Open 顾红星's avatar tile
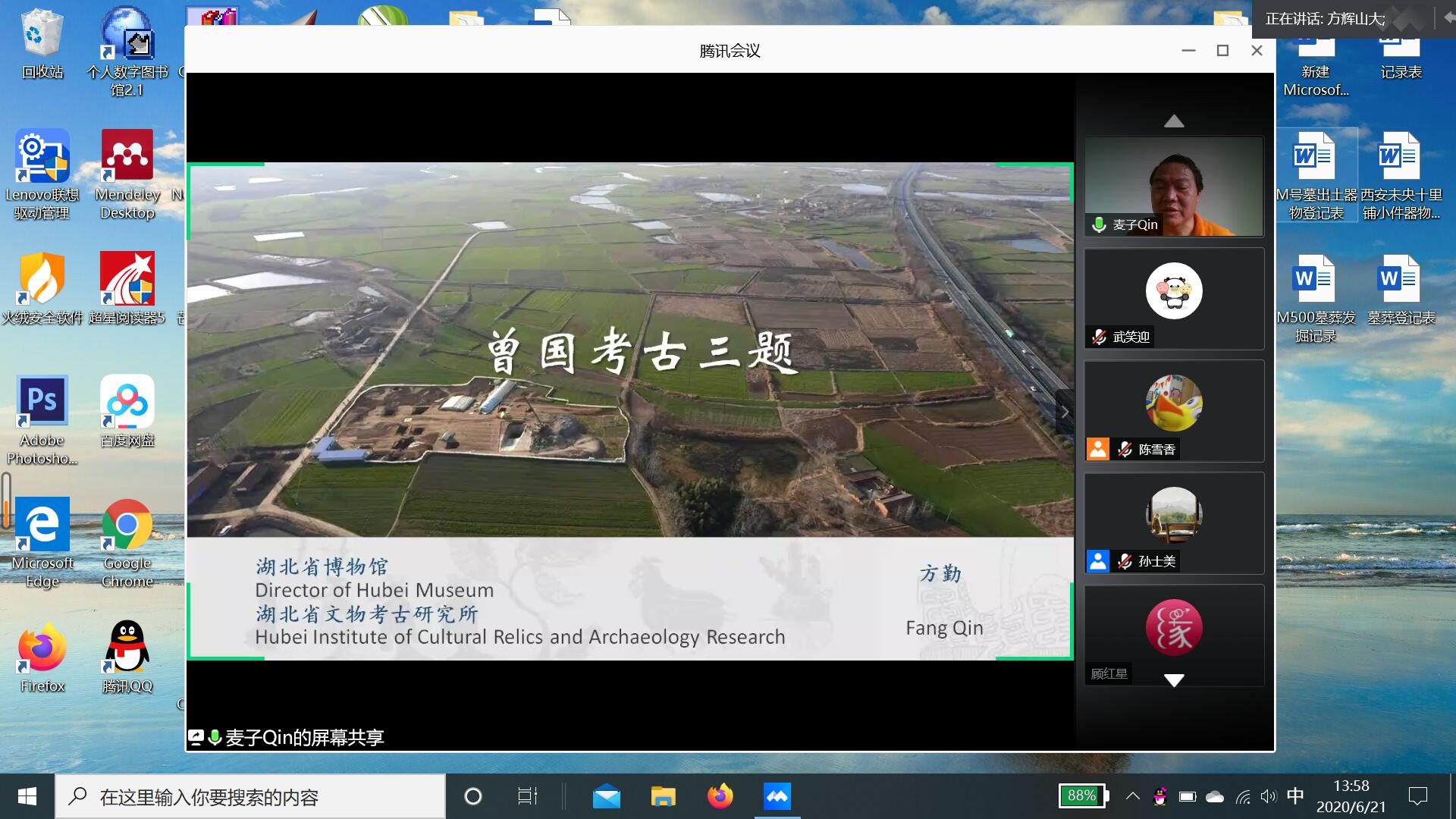This screenshot has height=819, width=1456. point(1173,628)
